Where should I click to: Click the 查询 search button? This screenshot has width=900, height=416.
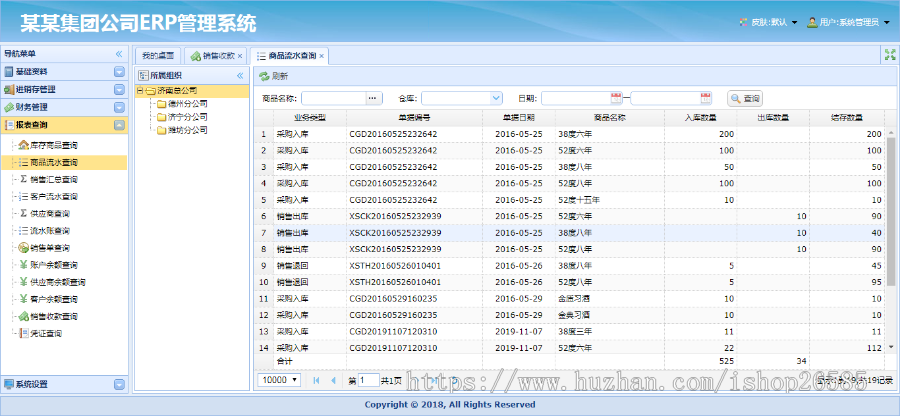pos(745,98)
